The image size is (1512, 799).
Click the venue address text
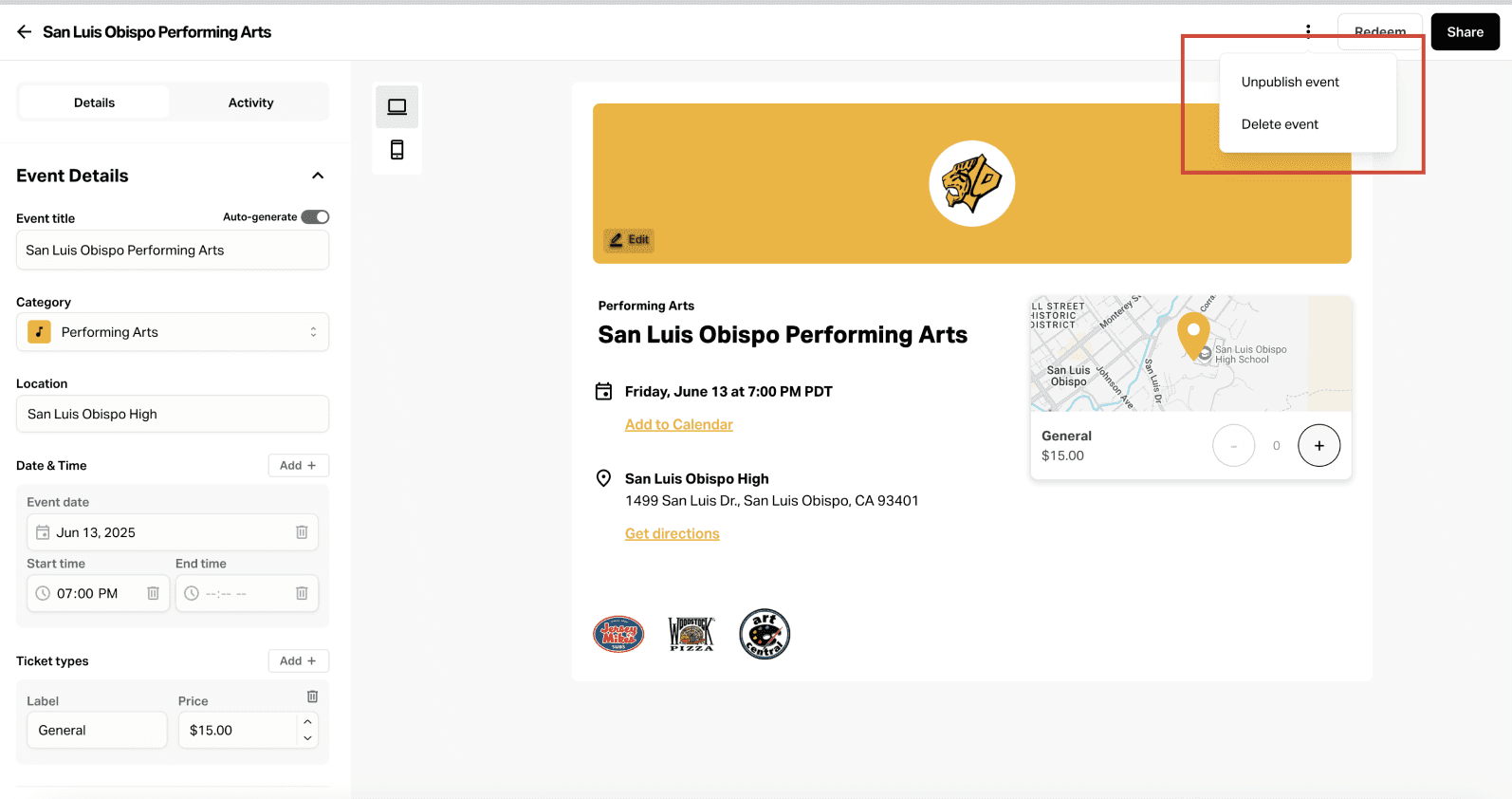tap(771, 500)
